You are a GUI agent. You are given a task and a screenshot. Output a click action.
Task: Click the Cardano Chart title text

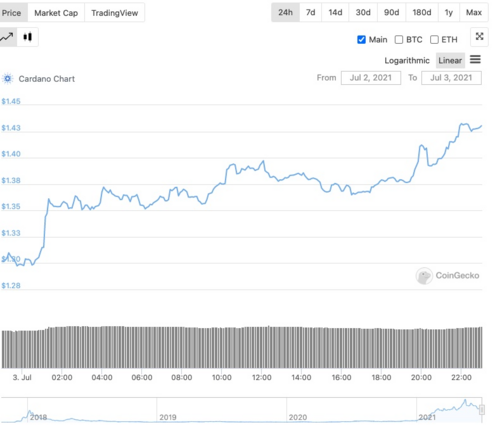click(47, 79)
